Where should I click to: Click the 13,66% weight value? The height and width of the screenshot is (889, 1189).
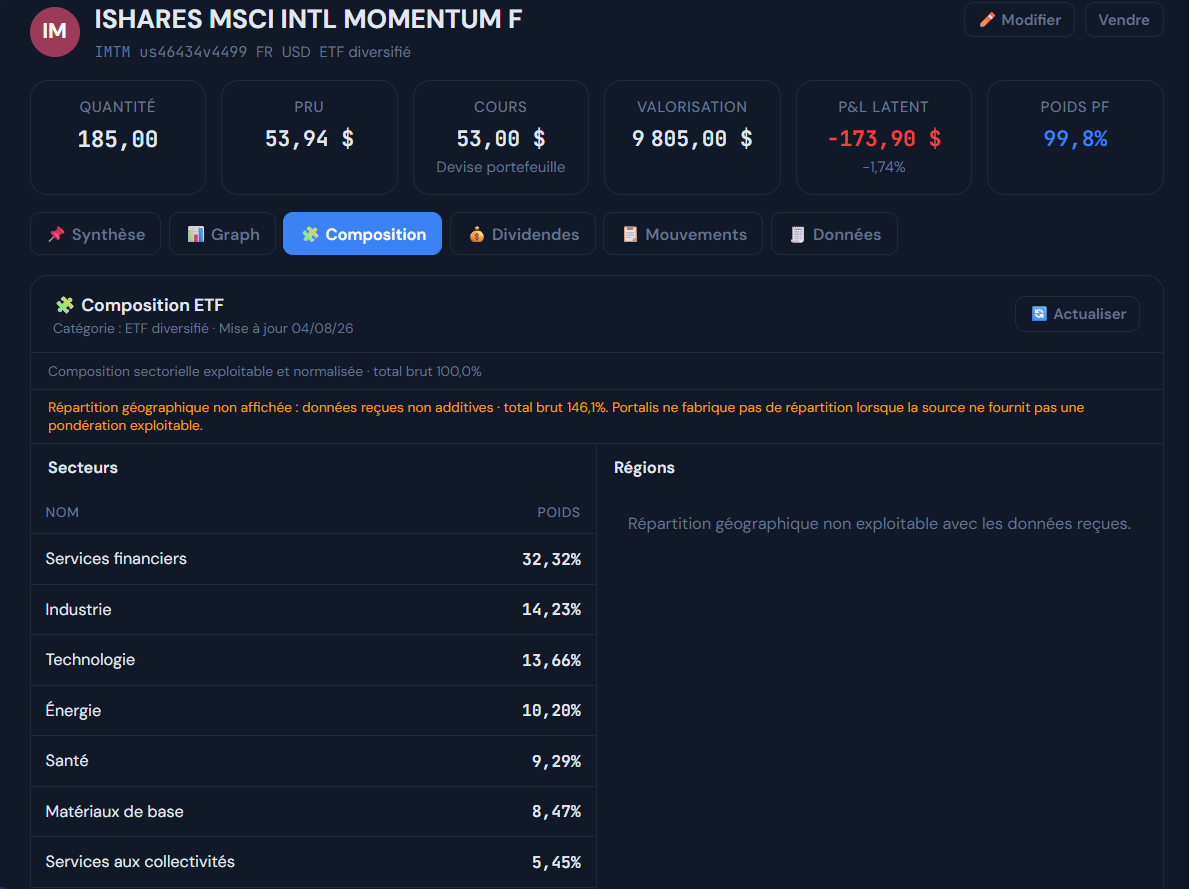click(551, 661)
